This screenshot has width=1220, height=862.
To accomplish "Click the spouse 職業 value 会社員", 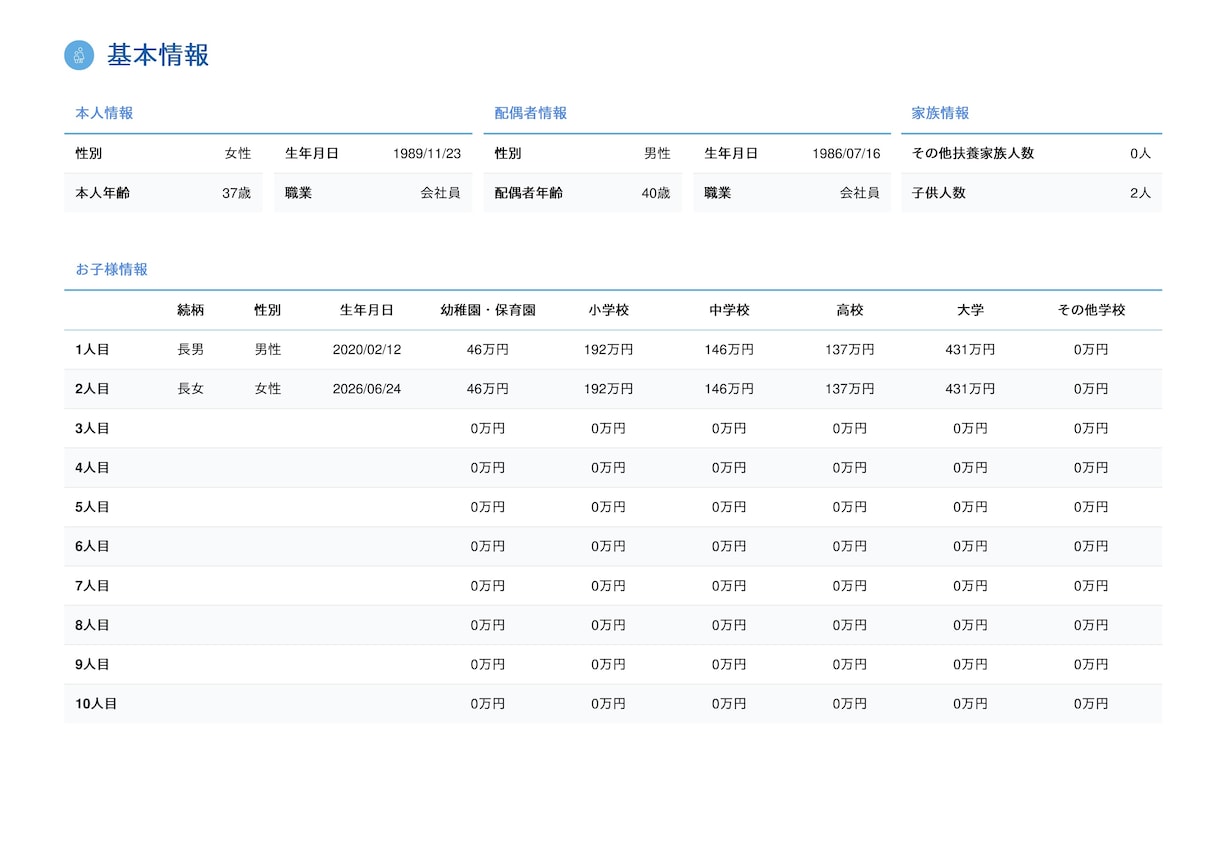I will coord(860,193).
